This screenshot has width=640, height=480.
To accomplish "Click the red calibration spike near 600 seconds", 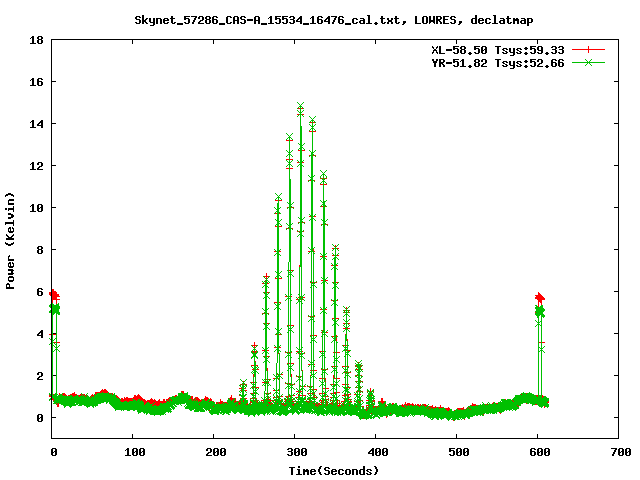I will click(540, 297).
